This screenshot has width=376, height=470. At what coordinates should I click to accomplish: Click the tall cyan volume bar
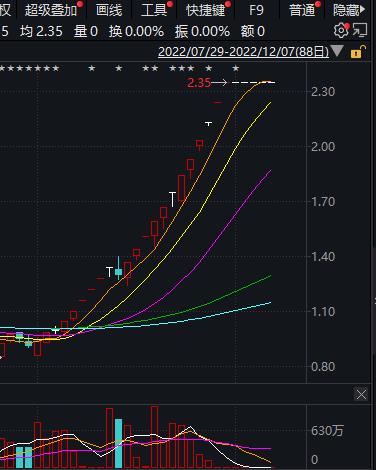coord(118,443)
